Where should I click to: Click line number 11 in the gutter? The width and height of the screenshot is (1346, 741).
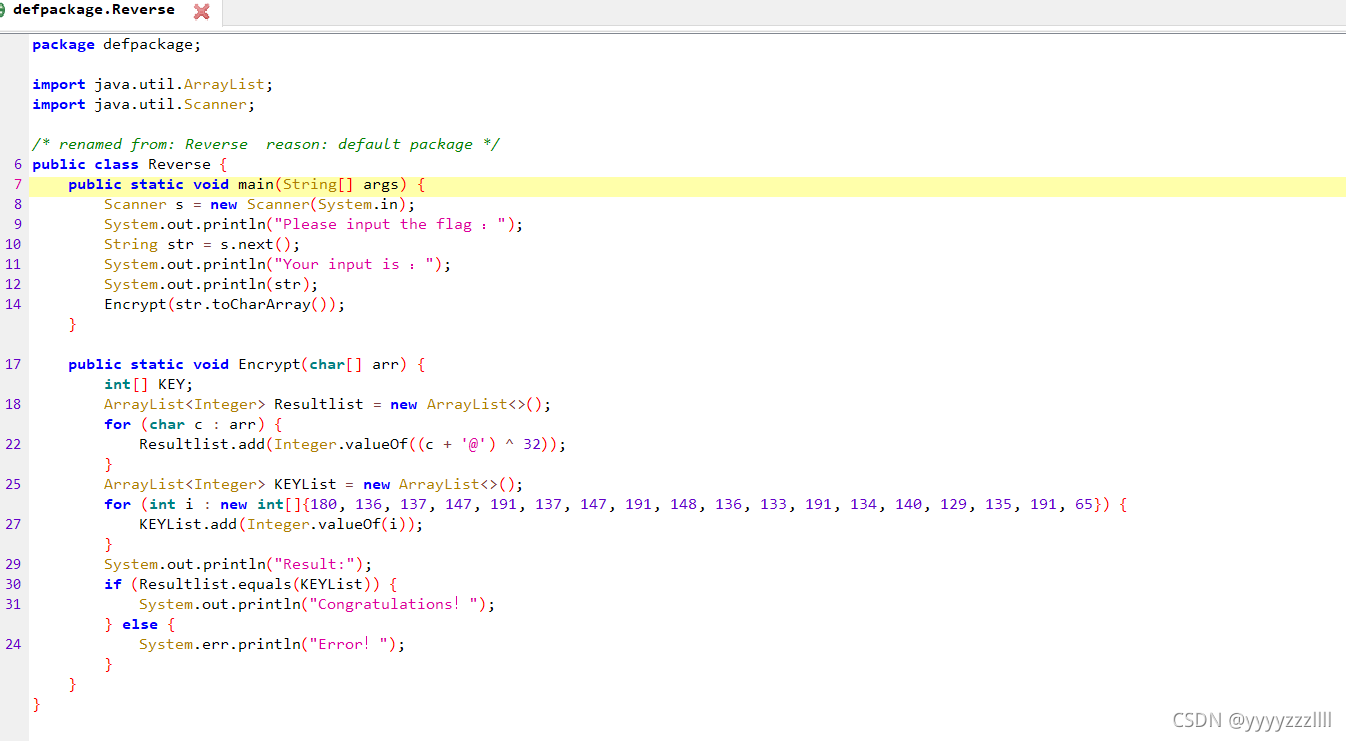13,264
